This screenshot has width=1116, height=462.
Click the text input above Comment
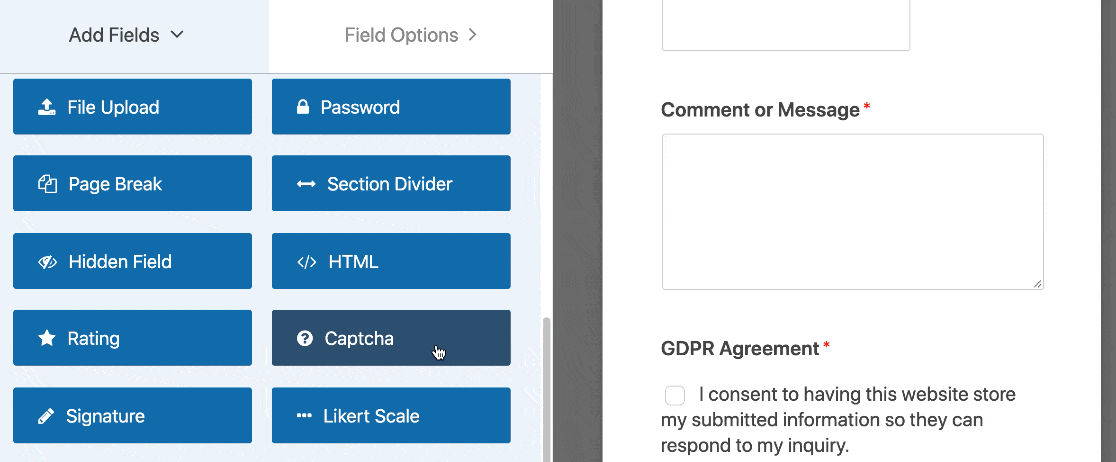(x=785, y=25)
